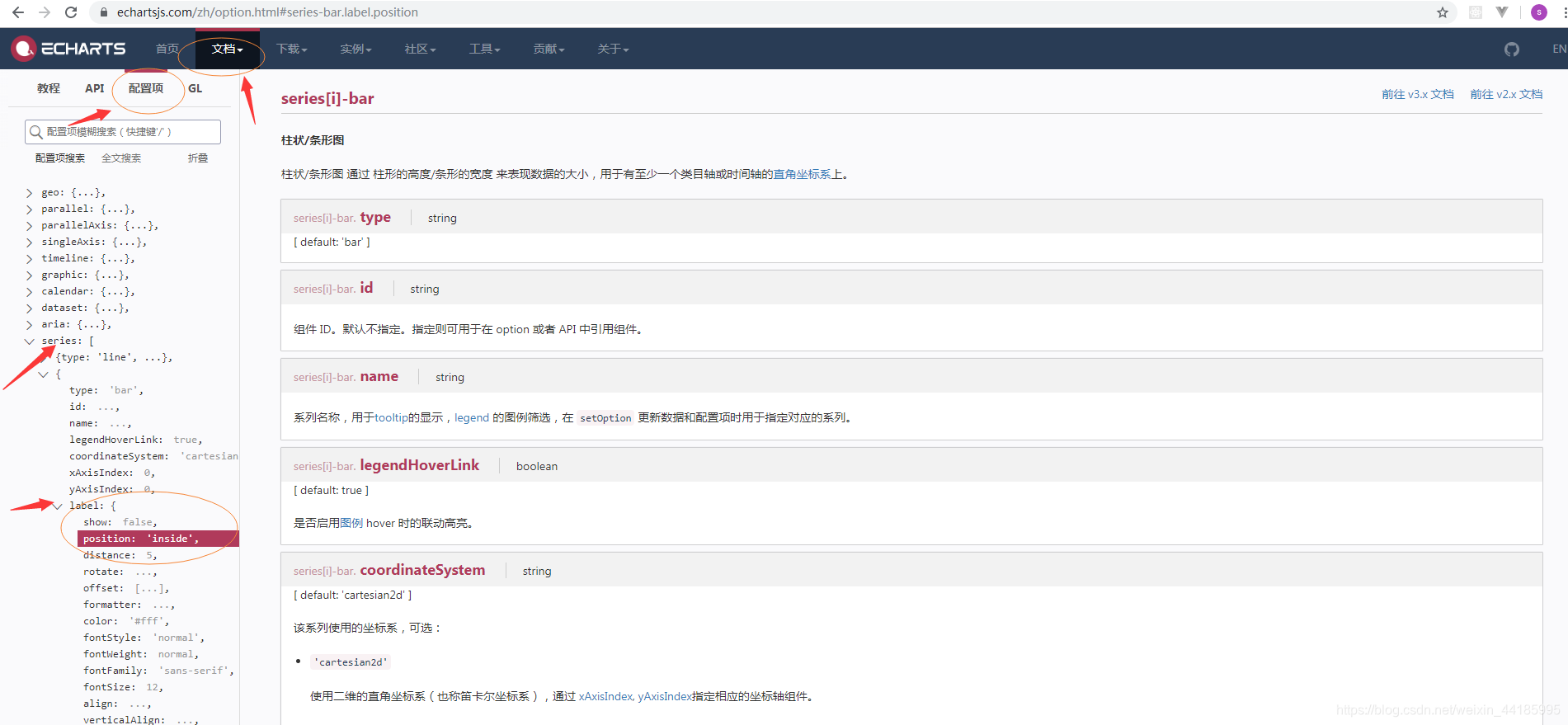The width and height of the screenshot is (1568, 725).
Task: Open the 文档 dropdown menu
Action: pyautogui.click(x=228, y=49)
